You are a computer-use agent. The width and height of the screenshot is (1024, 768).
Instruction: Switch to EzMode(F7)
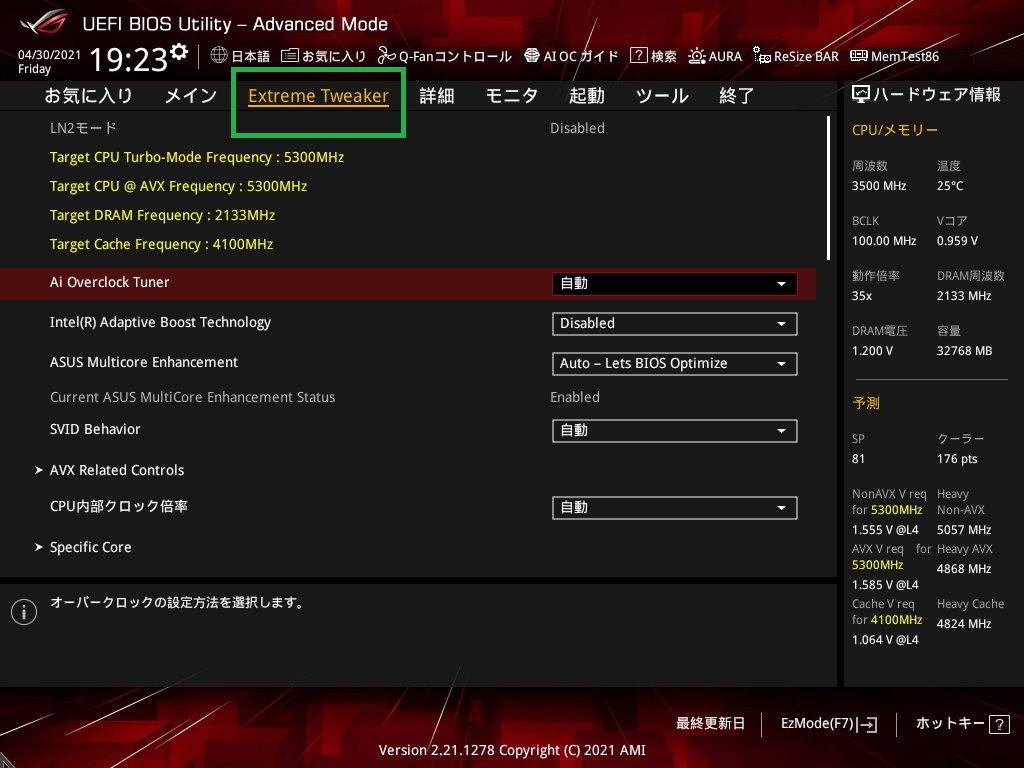point(828,724)
